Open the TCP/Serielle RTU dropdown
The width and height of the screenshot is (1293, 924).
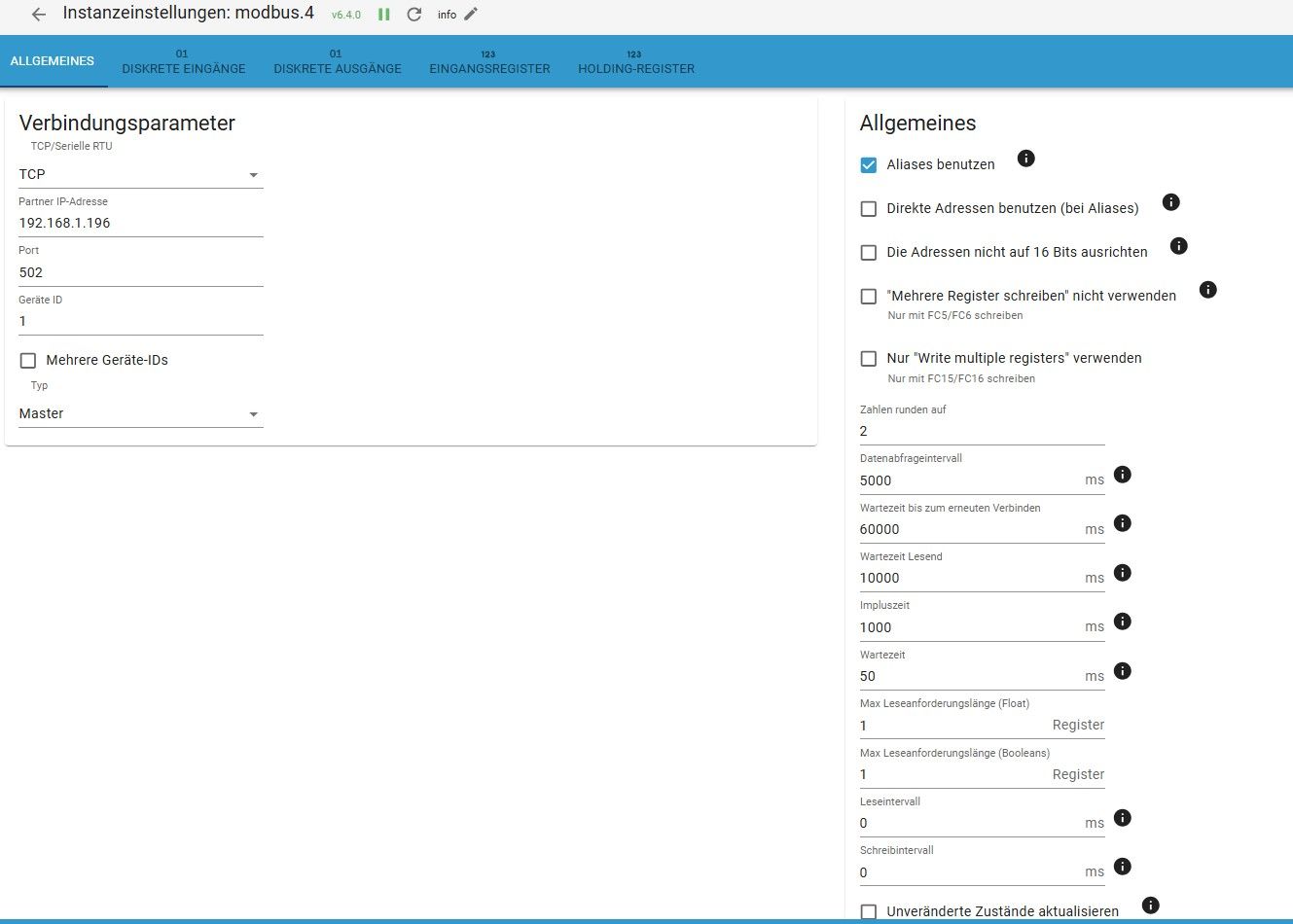click(141, 174)
